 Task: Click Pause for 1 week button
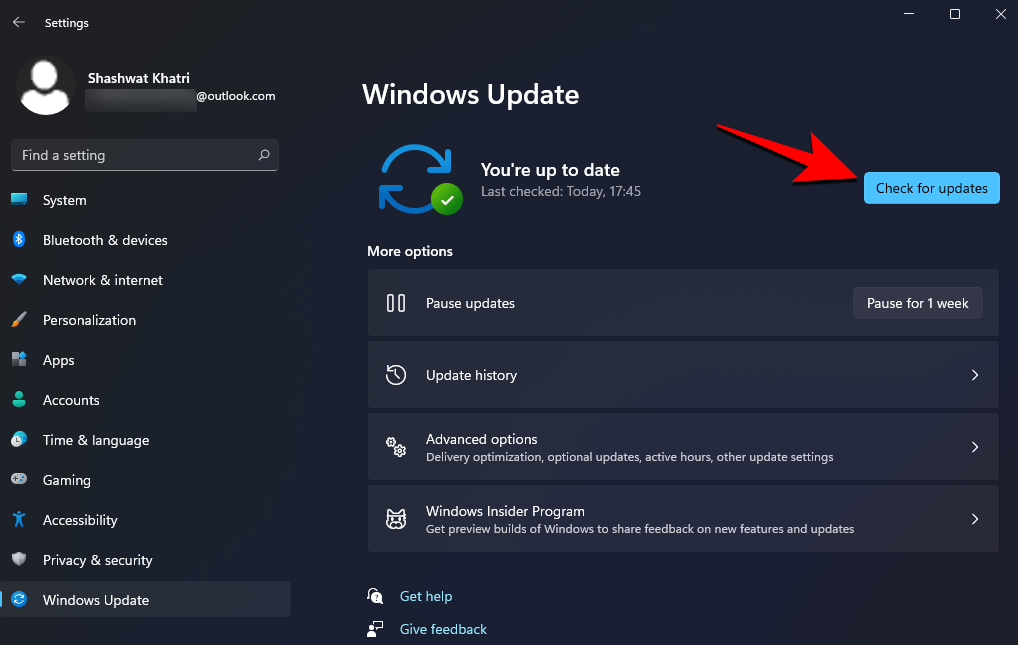917,303
